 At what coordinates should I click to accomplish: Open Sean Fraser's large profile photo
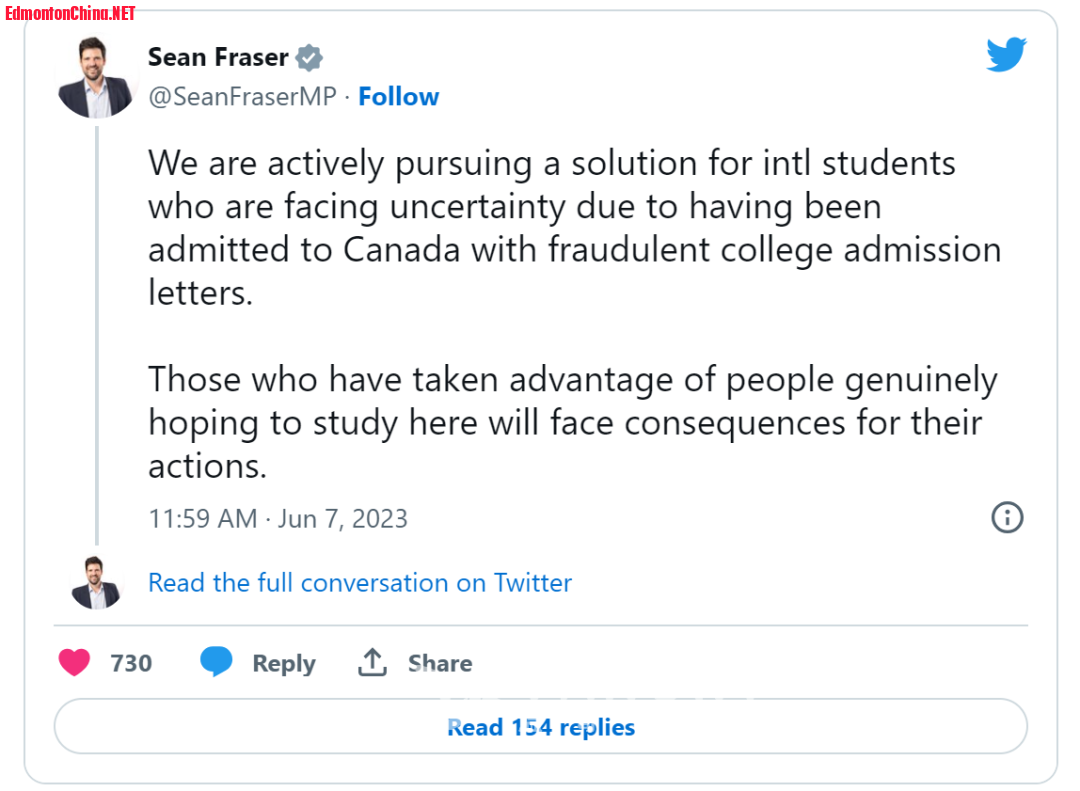tap(96, 78)
